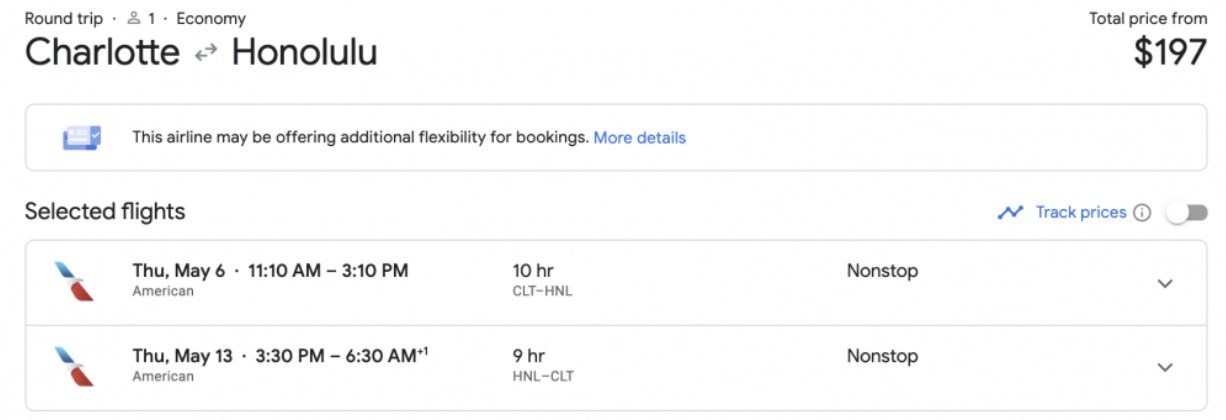1226x420 pixels.
Task: Click the flexible booking ticket icon
Action: (x=82, y=137)
